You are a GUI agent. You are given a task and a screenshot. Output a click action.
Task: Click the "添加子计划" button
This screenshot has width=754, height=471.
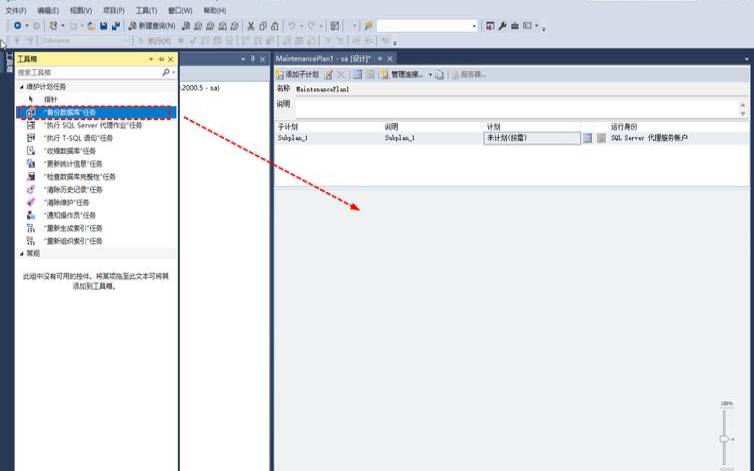(297, 74)
